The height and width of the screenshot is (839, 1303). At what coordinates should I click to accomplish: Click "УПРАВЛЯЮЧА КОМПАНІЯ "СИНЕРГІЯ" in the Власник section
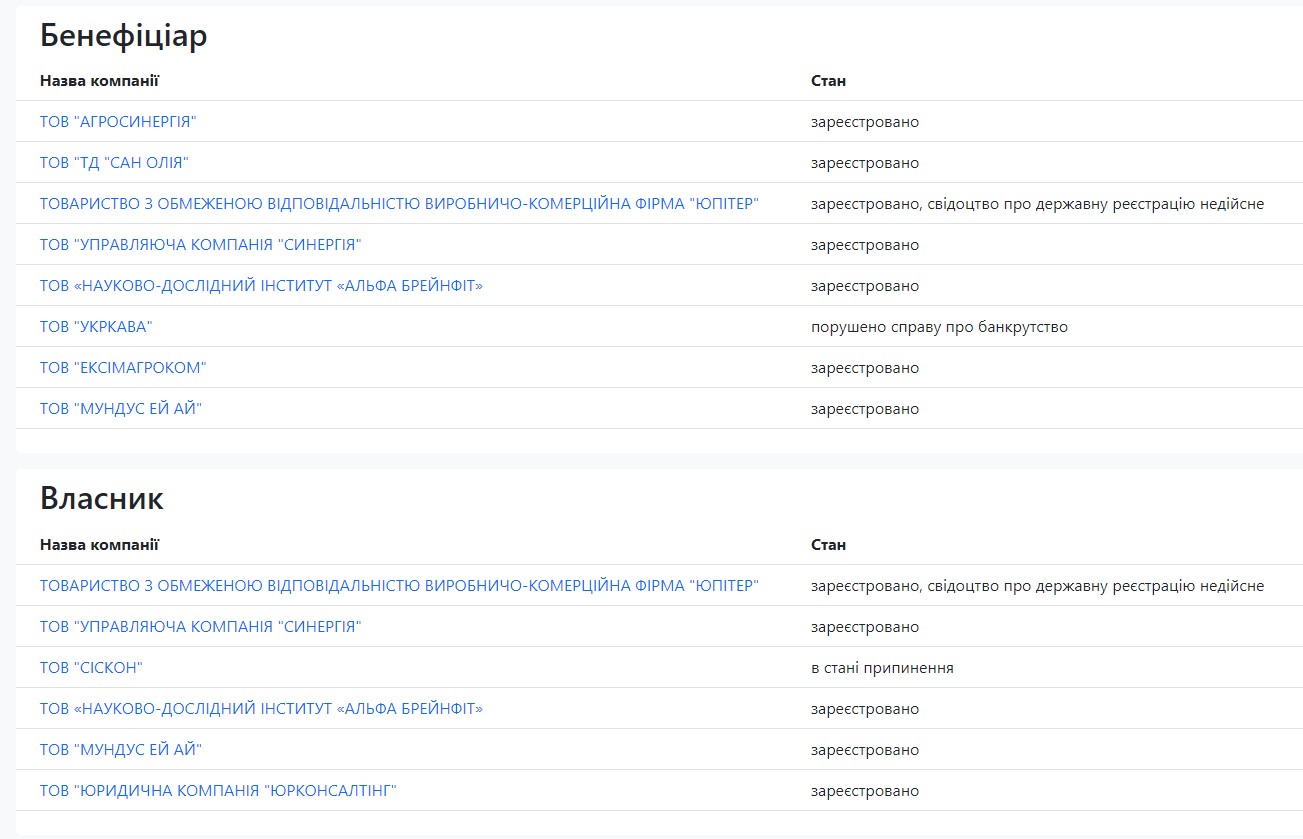[x=200, y=627]
